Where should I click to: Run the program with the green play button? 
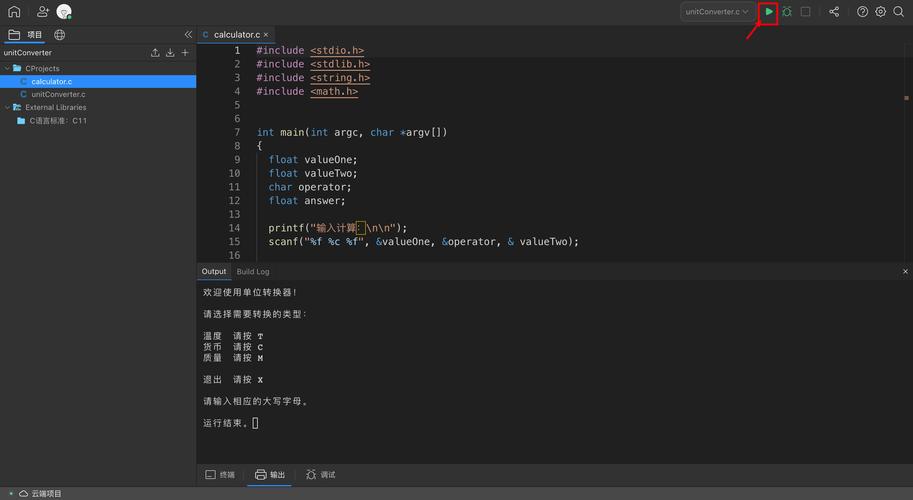click(x=768, y=12)
